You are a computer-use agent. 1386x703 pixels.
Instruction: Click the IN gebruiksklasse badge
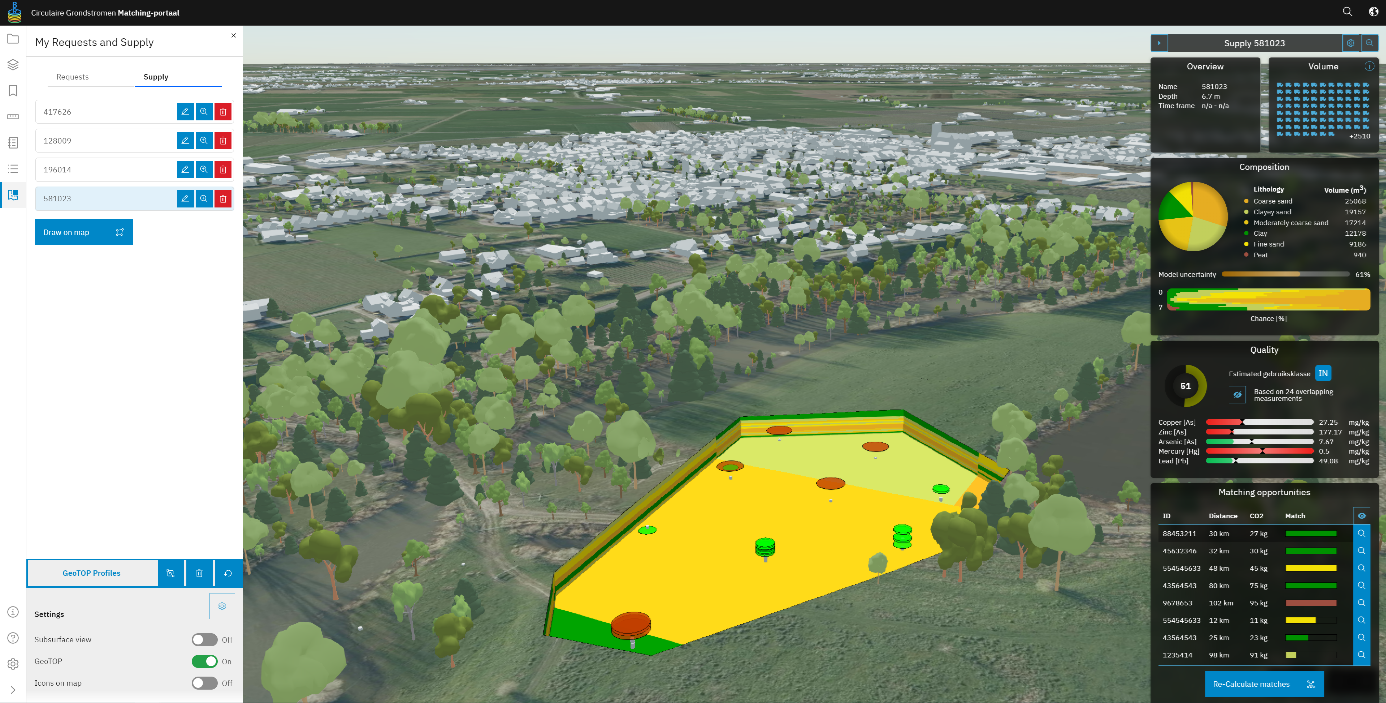pyautogui.click(x=1323, y=373)
